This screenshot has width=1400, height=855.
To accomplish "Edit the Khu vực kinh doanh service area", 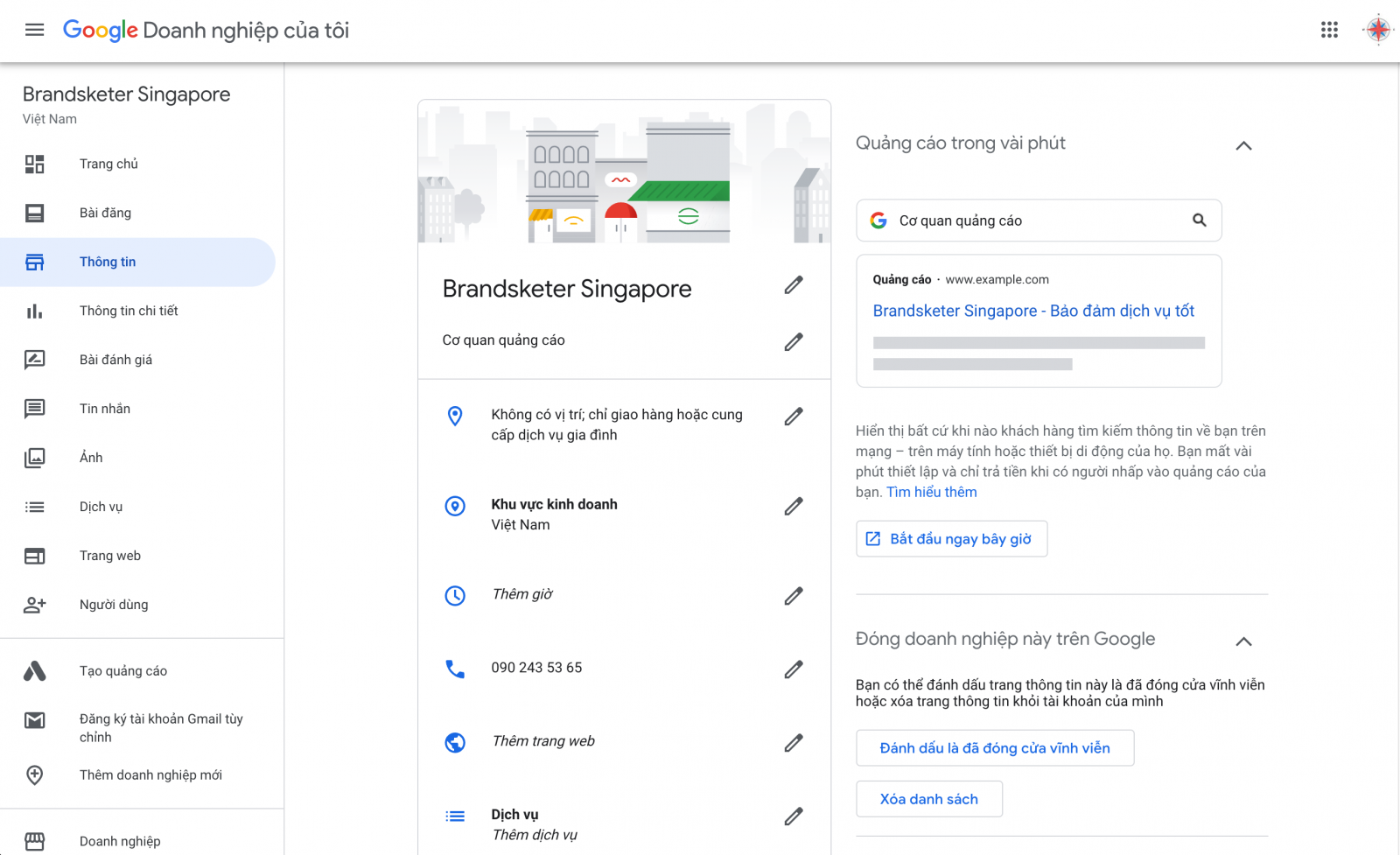I will click(x=794, y=507).
